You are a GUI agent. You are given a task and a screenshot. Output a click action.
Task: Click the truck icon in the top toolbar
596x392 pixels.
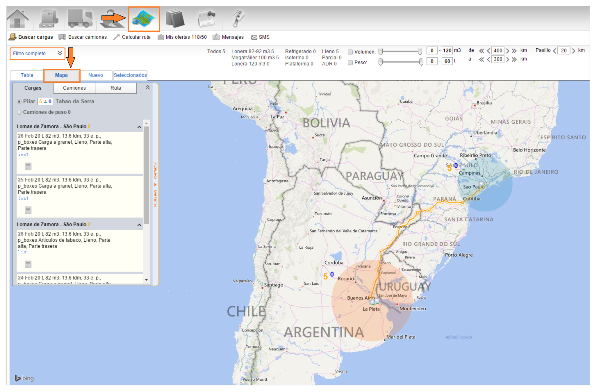point(80,19)
